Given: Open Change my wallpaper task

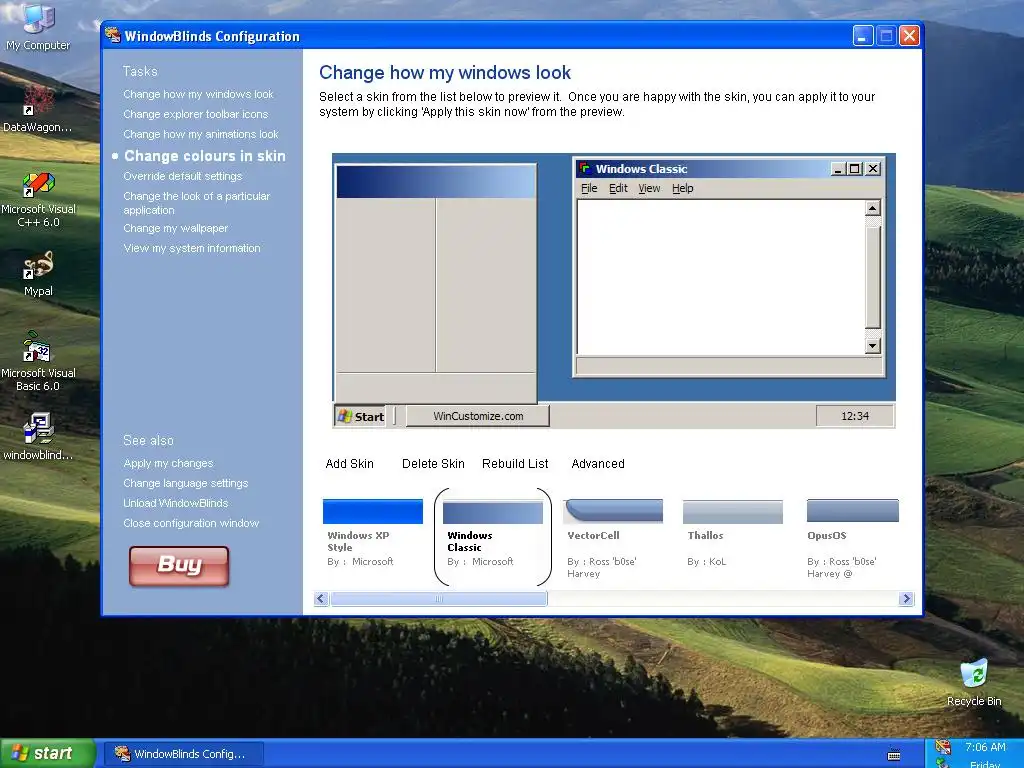Looking at the screenshot, I should coord(176,228).
